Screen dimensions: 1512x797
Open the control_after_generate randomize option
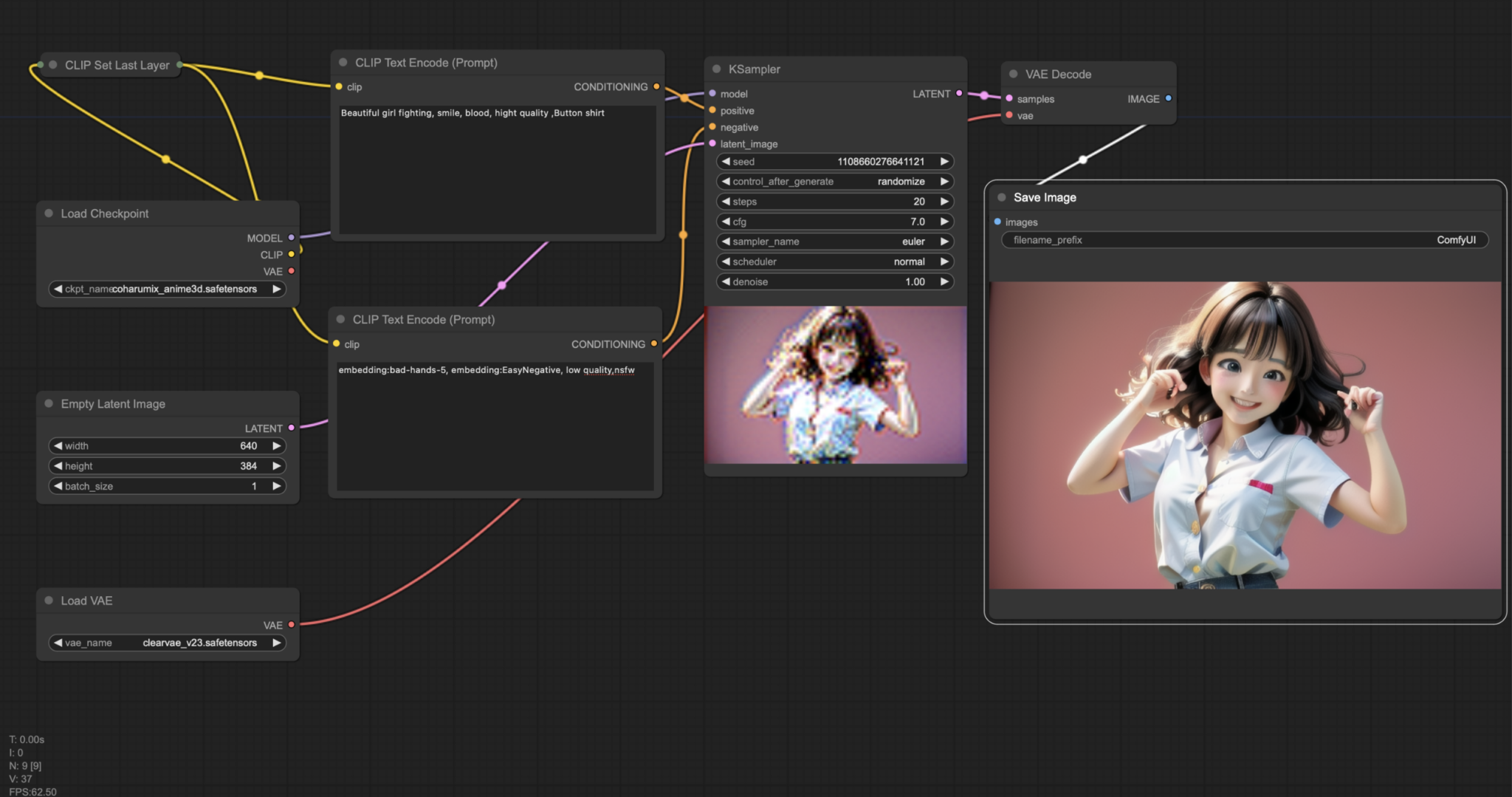point(834,181)
